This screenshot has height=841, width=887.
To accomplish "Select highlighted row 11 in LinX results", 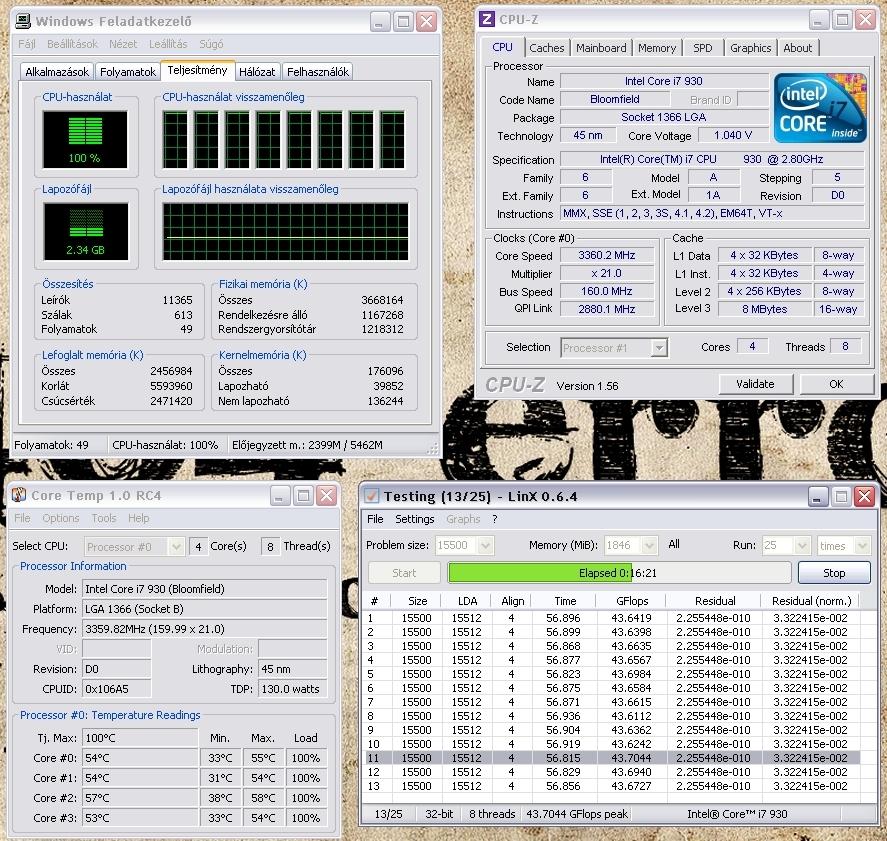I will pos(613,758).
